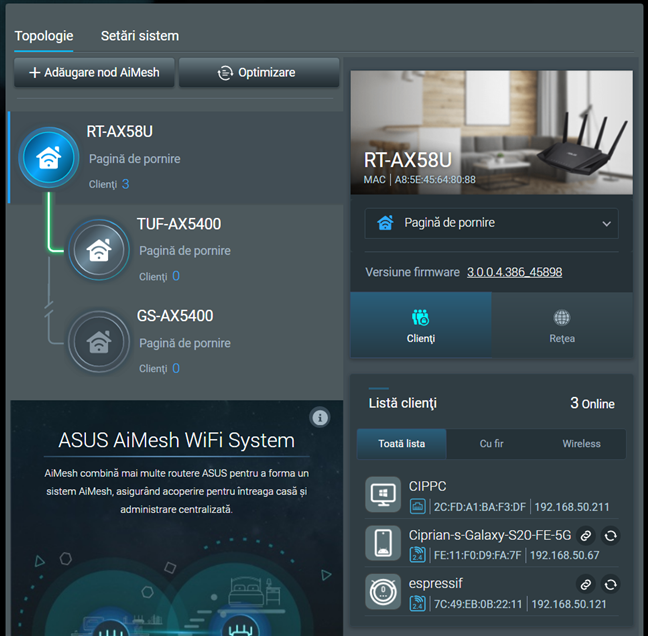Viewport: 648px width, 636px height.
Task: Click the espressif device icon
Action: pos(383,591)
